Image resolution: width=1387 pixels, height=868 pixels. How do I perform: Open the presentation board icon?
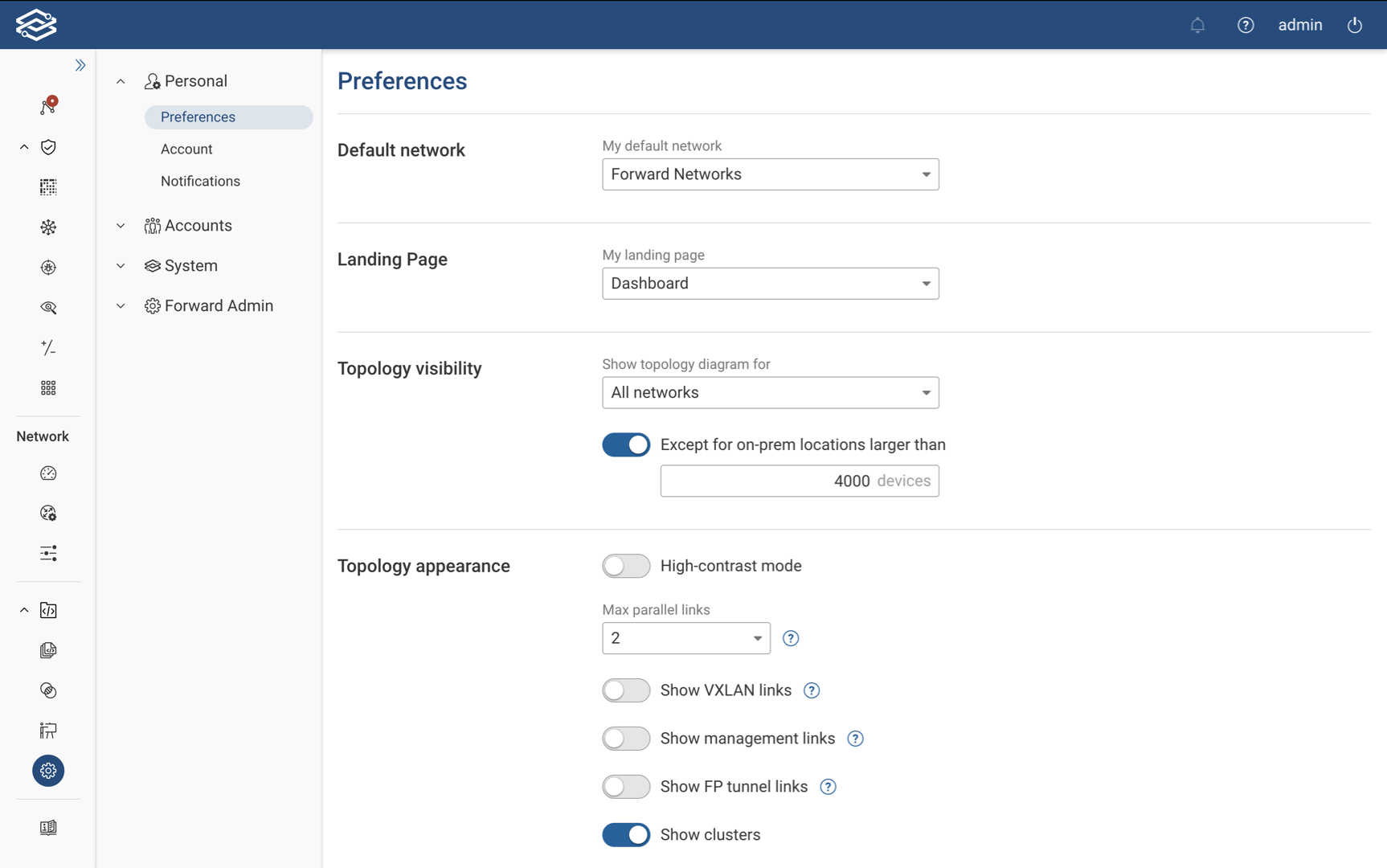coord(48,731)
